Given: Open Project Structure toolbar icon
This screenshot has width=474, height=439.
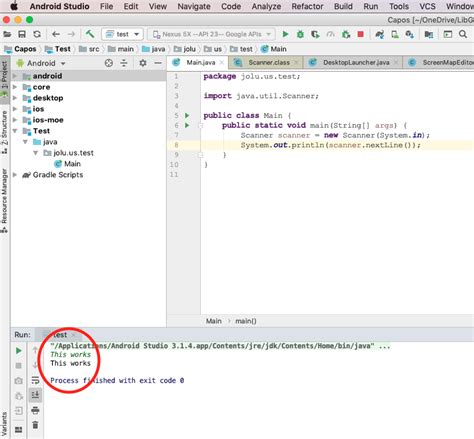Looking at the screenshot, I should pos(429,34).
